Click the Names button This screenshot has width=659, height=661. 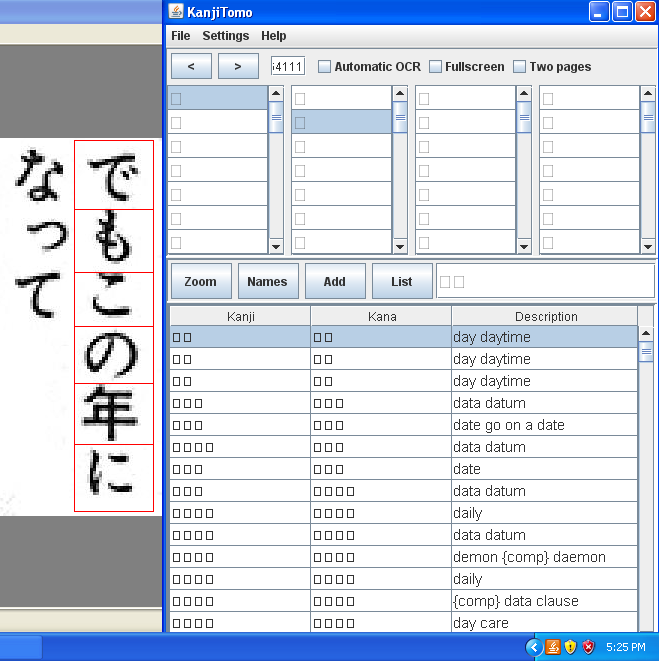click(x=268, y=281)
